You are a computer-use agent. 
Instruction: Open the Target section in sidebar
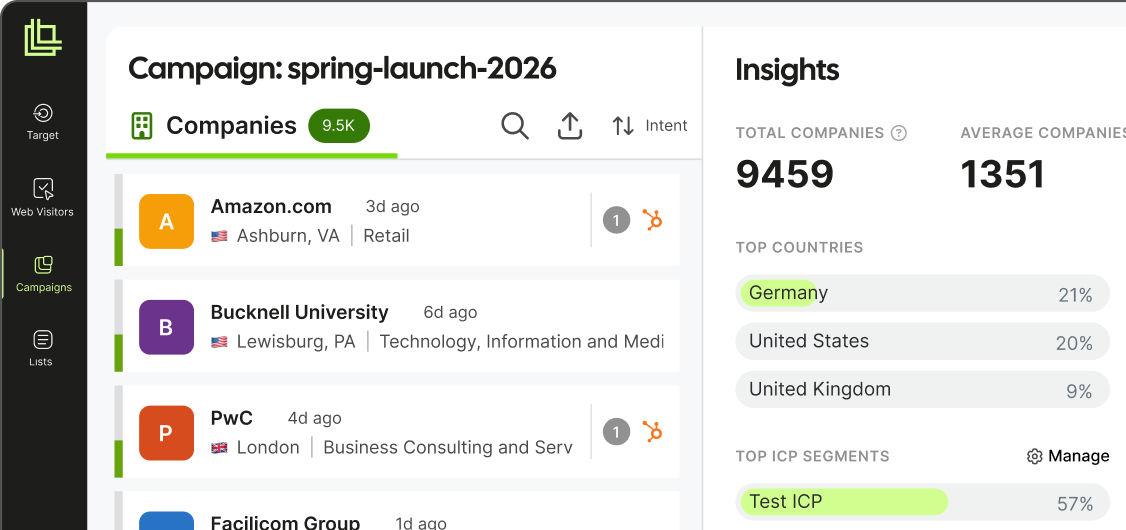(43, 121)
